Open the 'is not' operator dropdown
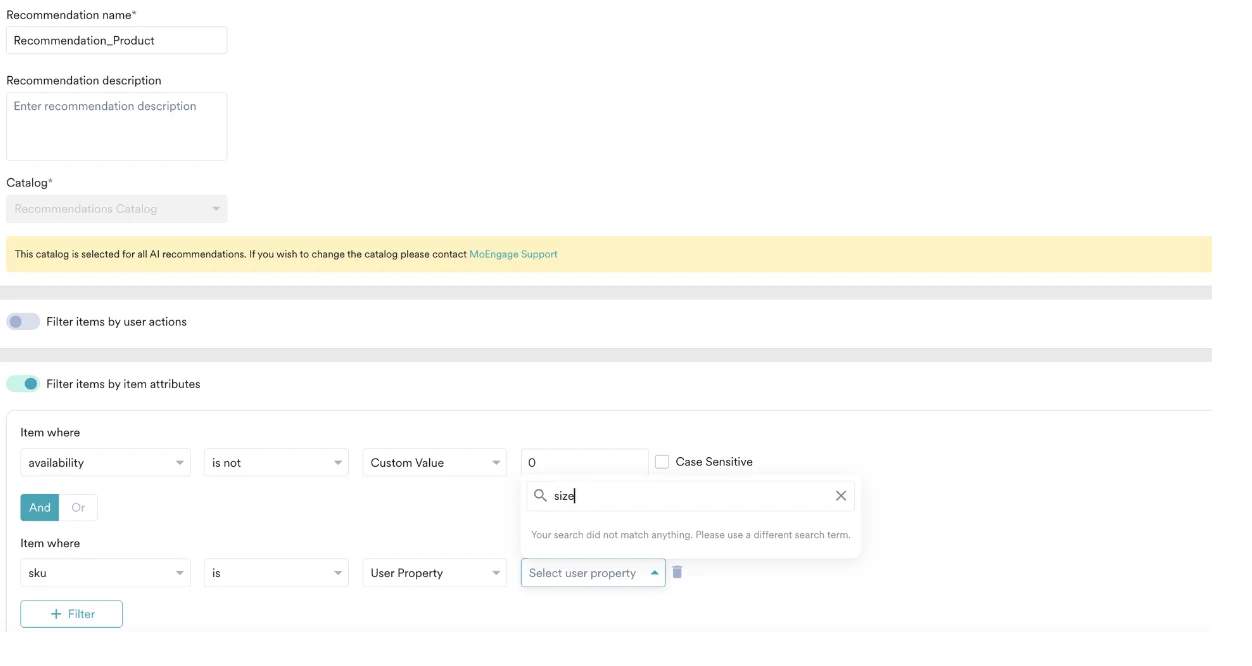This screenshot has height=666, width=1252. (x=276, y=462)
